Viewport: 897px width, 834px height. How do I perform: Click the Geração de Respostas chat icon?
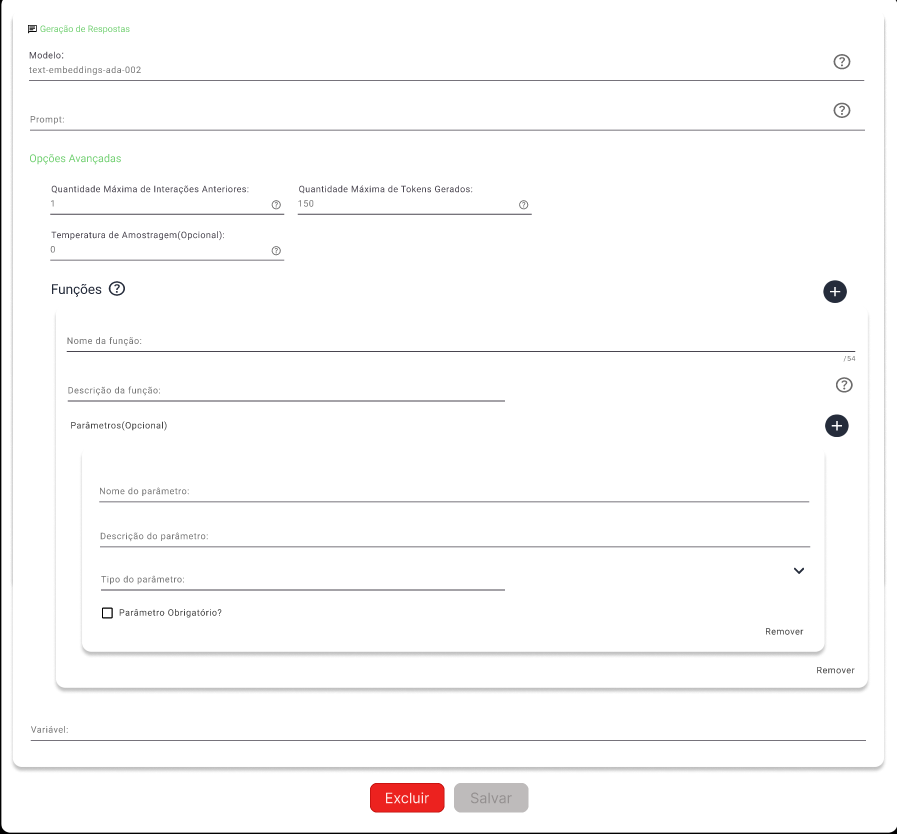[33, 29]
